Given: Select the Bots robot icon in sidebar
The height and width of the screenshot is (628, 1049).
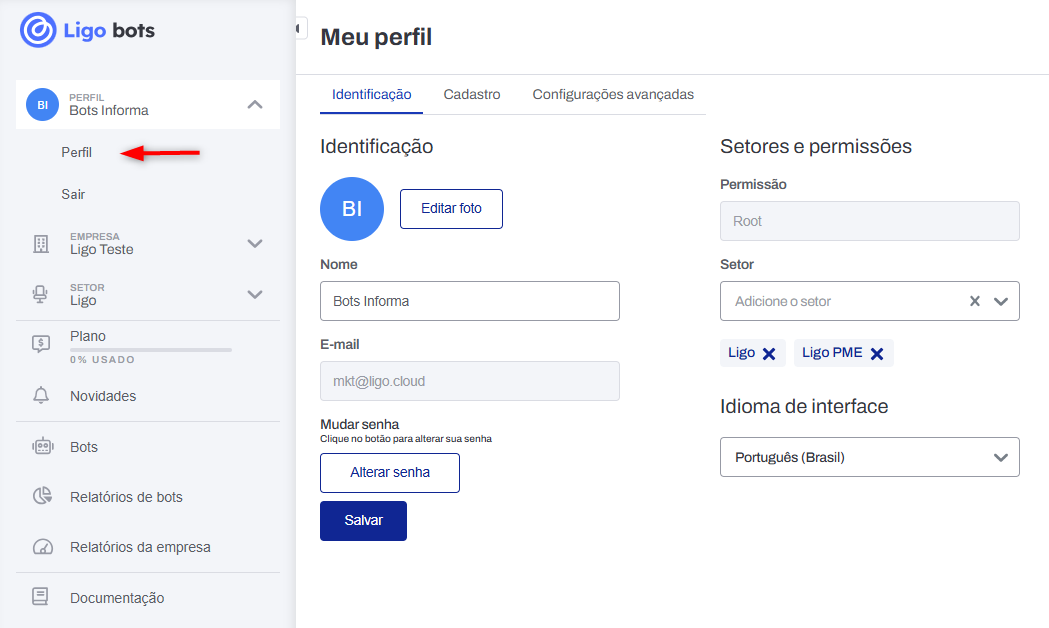Looking at the screenshot, I should [40, 447].
